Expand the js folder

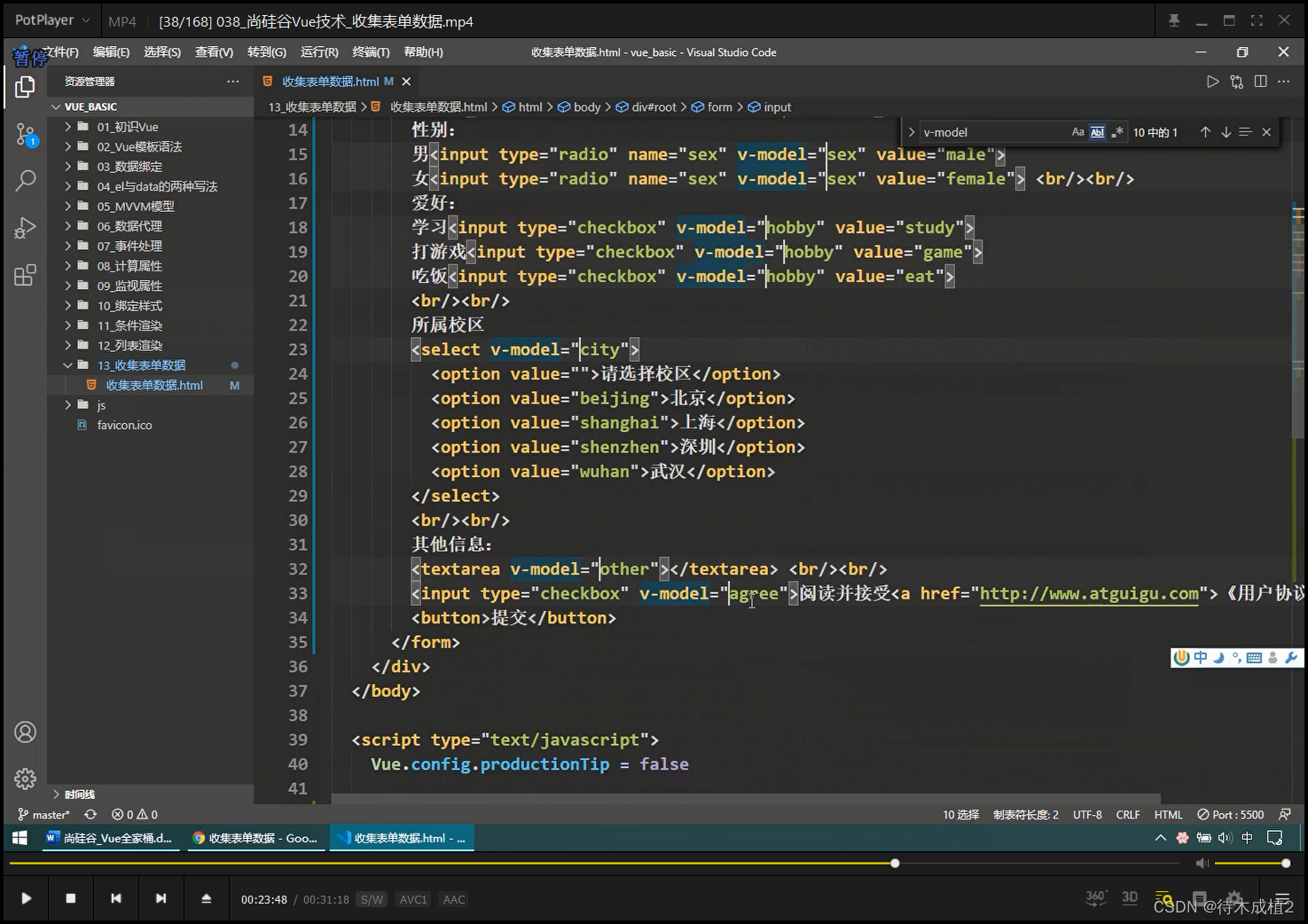[67, 405]
